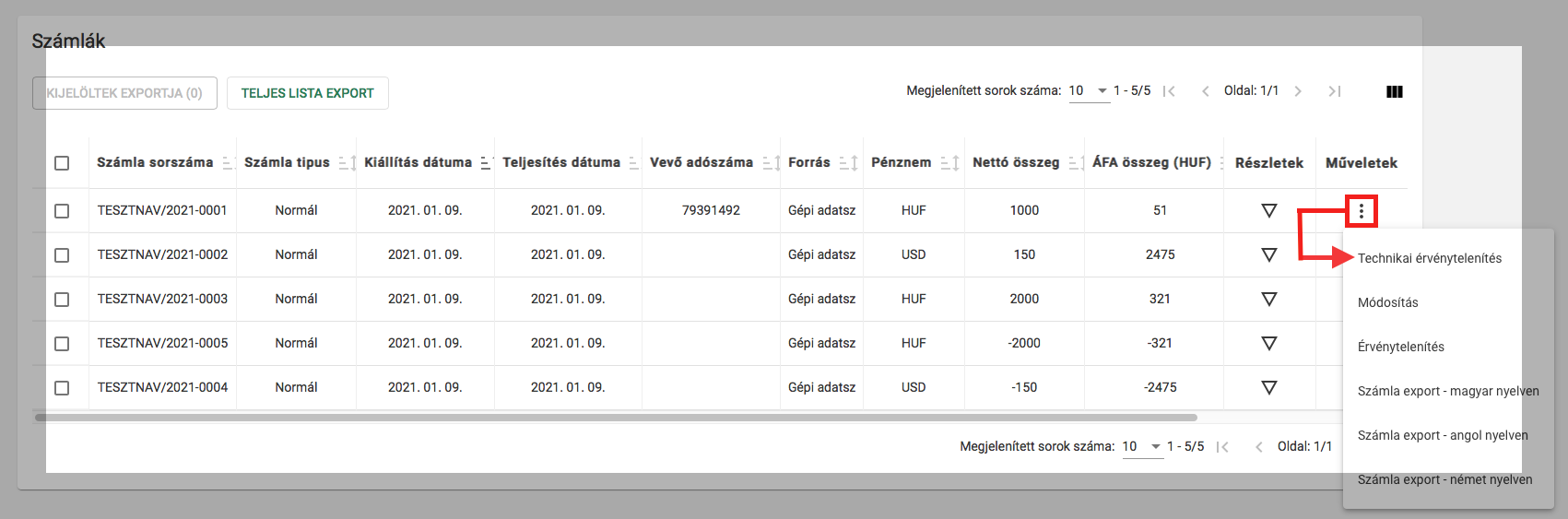The image size is (1568, 519).
Task: Tick the checkbox for invoice TESZTNAV/2021-0002
Action: pos(62,255)
